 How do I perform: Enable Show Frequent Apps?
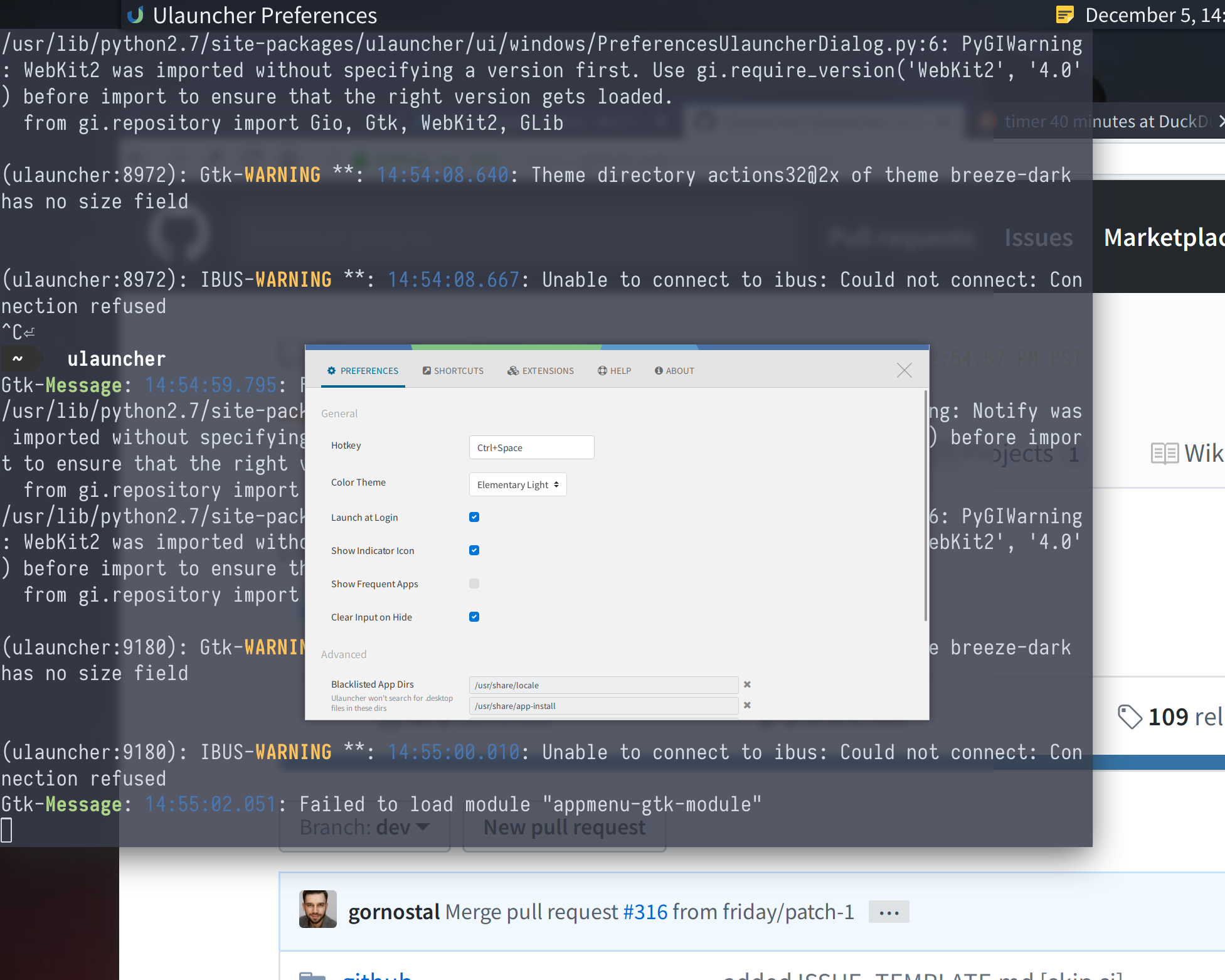point(474,583)
